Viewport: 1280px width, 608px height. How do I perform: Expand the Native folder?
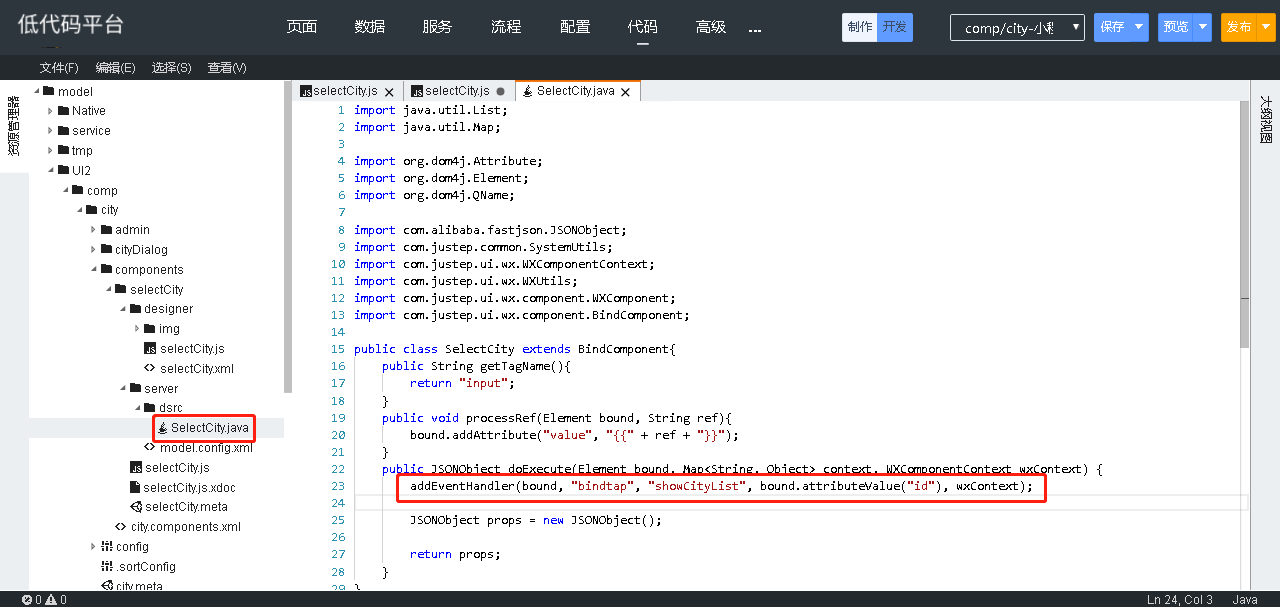click(51, 111)
